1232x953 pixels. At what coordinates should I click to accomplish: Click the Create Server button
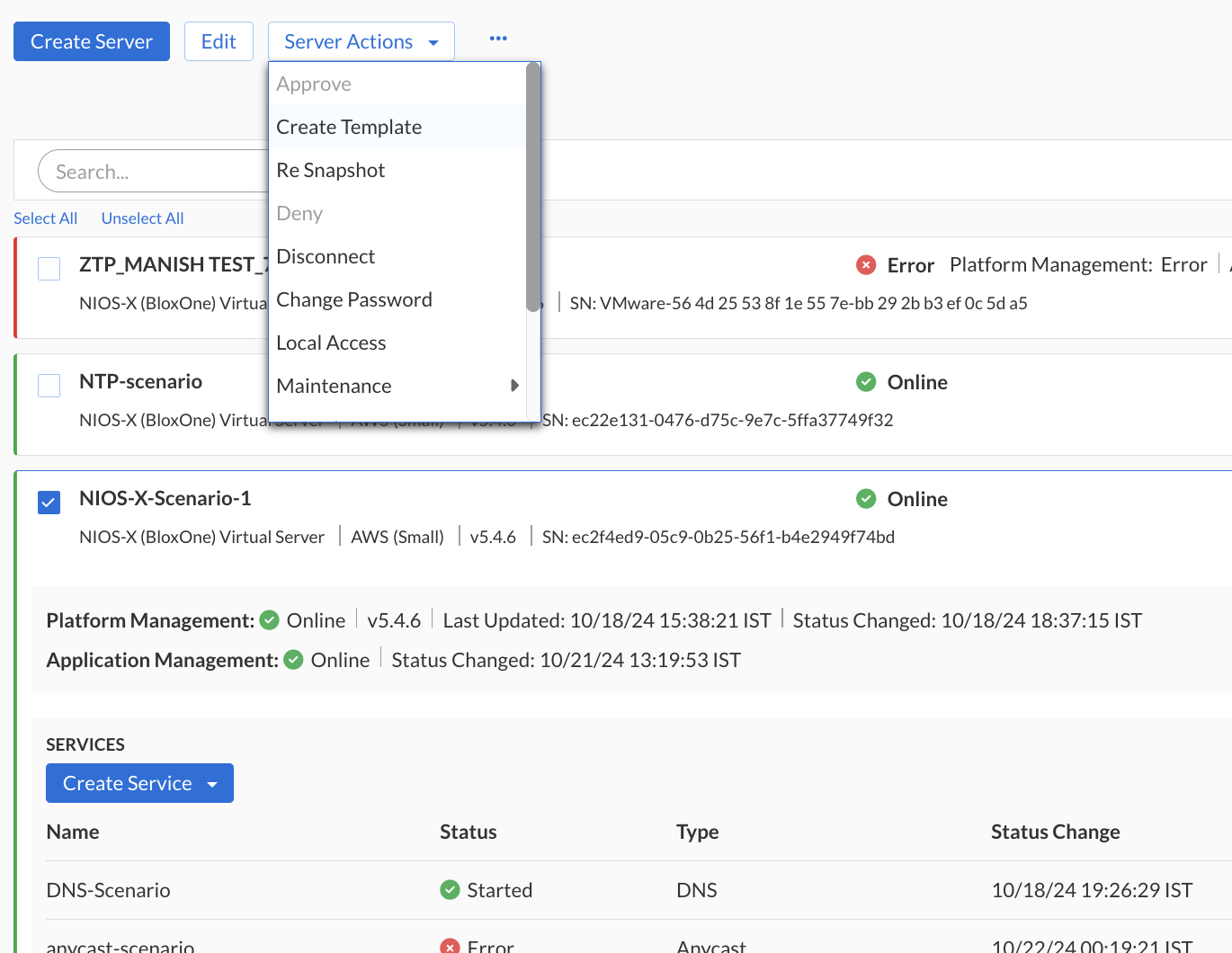(x=91, y=40)
